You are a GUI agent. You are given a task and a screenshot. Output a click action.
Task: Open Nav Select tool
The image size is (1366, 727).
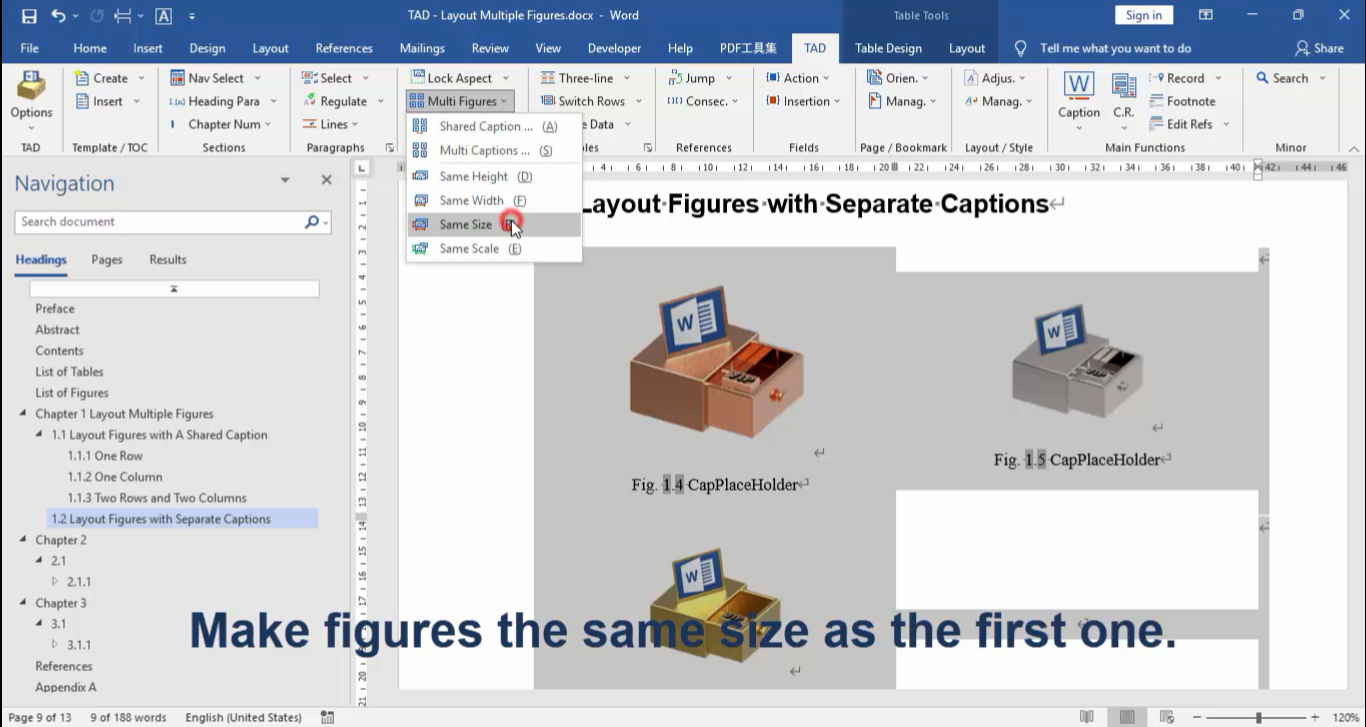[x=215, y=78]
